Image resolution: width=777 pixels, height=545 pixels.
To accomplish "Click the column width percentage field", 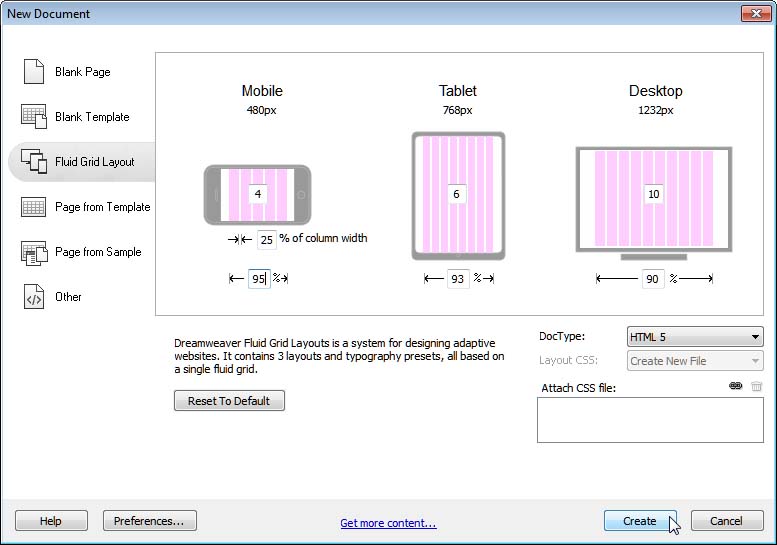I will tap(266, 239).
